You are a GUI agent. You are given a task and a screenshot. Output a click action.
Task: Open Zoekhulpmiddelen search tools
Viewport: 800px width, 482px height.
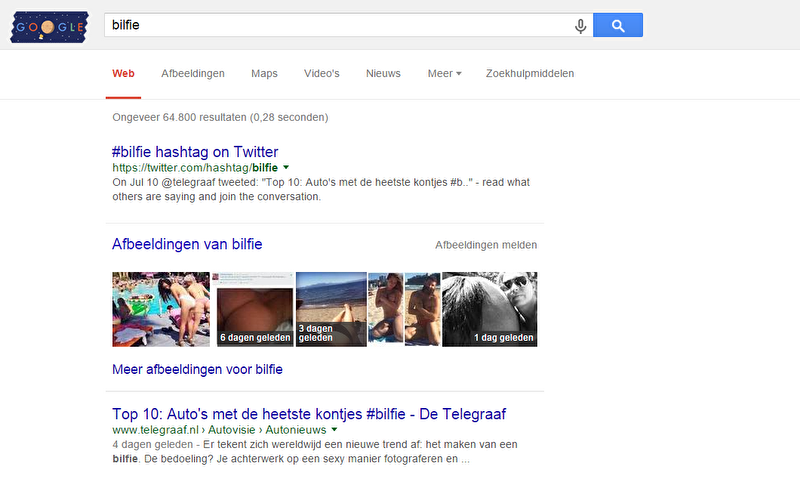click(530, 73)
